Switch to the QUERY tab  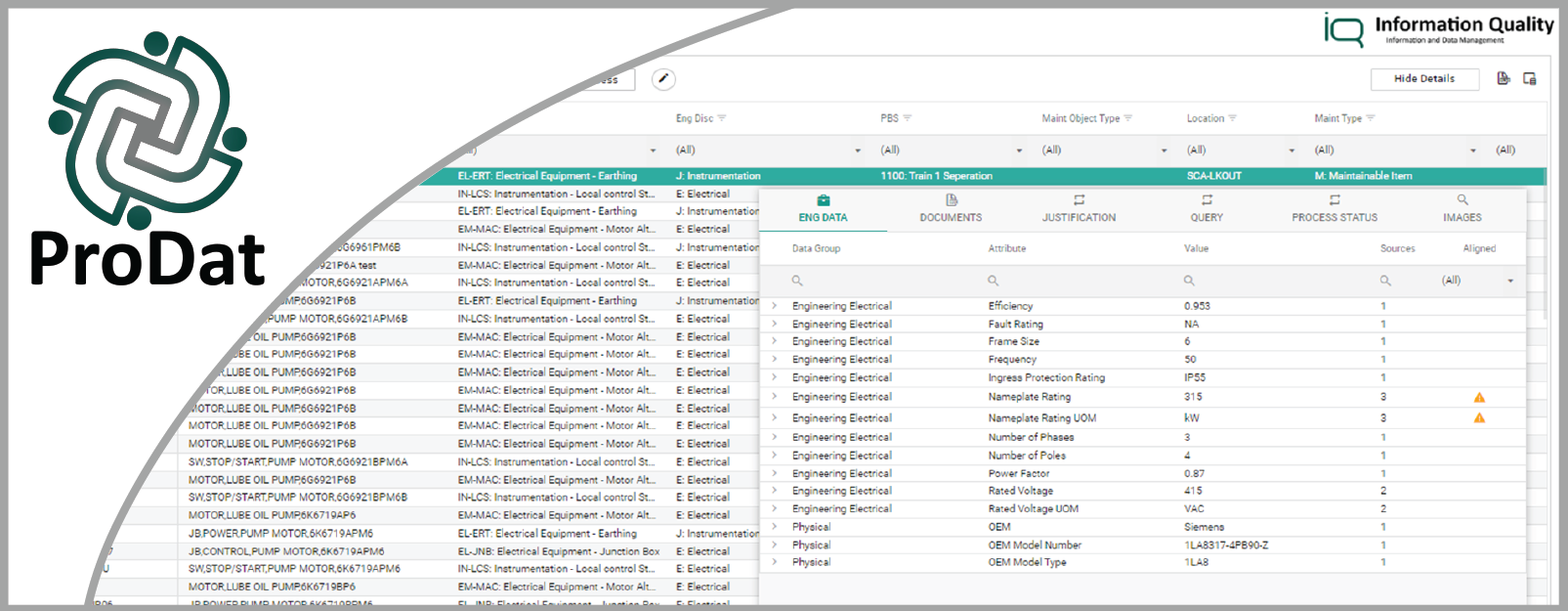(x=1207, y=209)
